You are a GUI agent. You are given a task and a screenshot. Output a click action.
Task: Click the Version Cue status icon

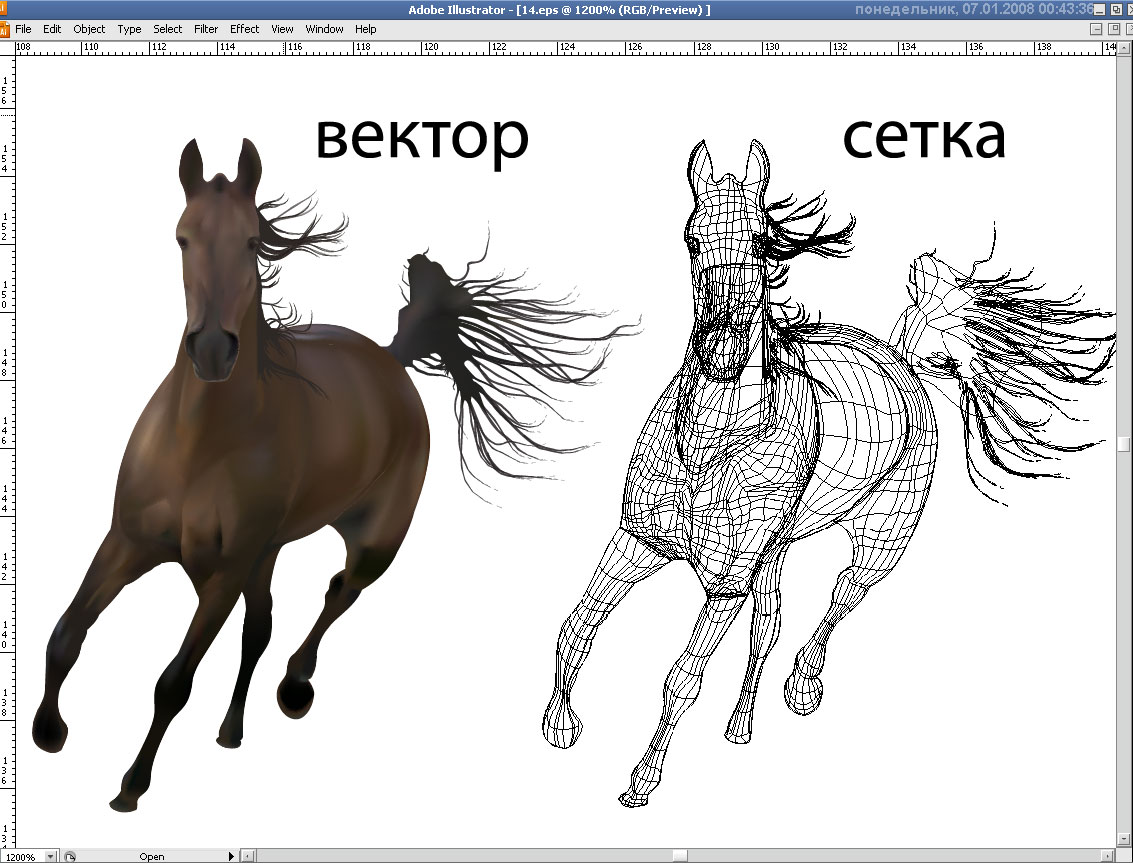(x=69, y=857)
